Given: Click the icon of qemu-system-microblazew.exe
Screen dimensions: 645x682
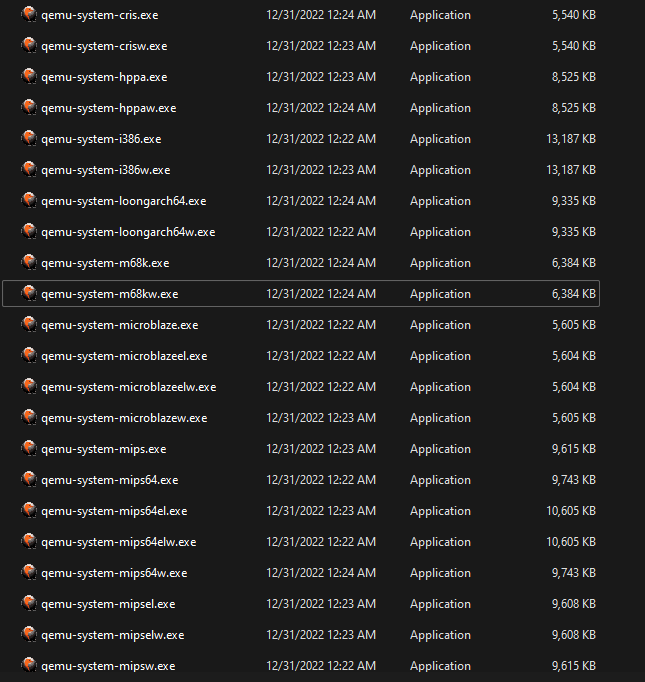Looking at the screenshot, I should 29,418.
